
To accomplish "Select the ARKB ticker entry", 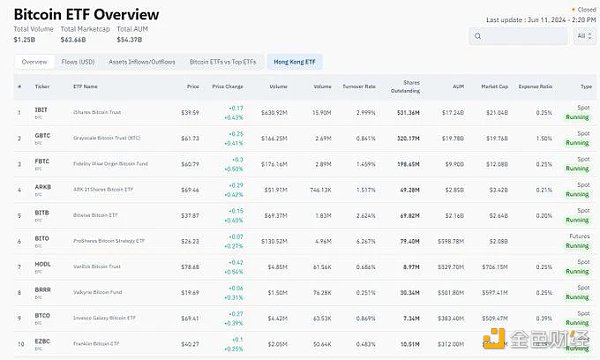I will [x=43, y=187].
